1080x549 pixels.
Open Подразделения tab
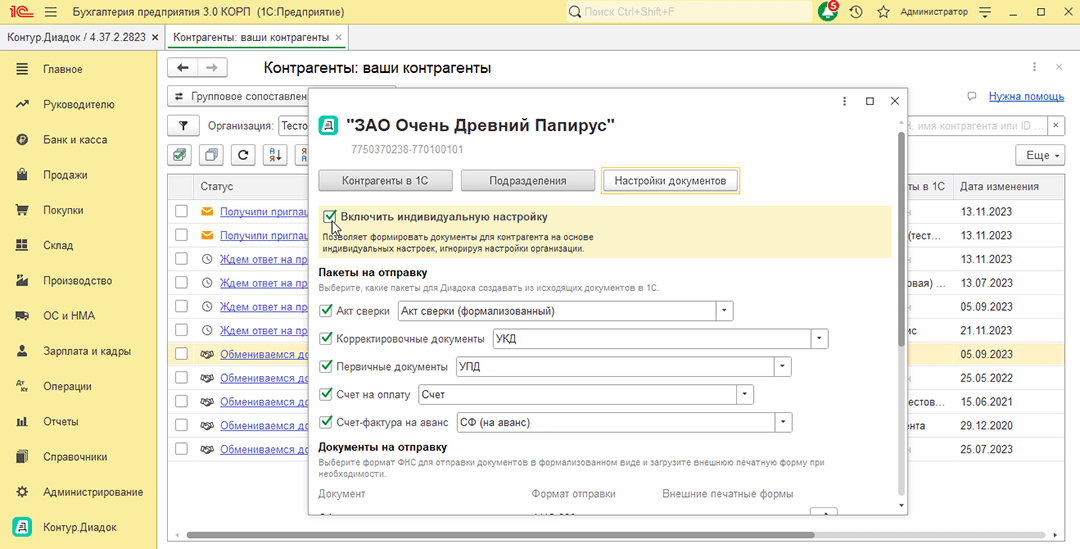[x=528, y=180]
